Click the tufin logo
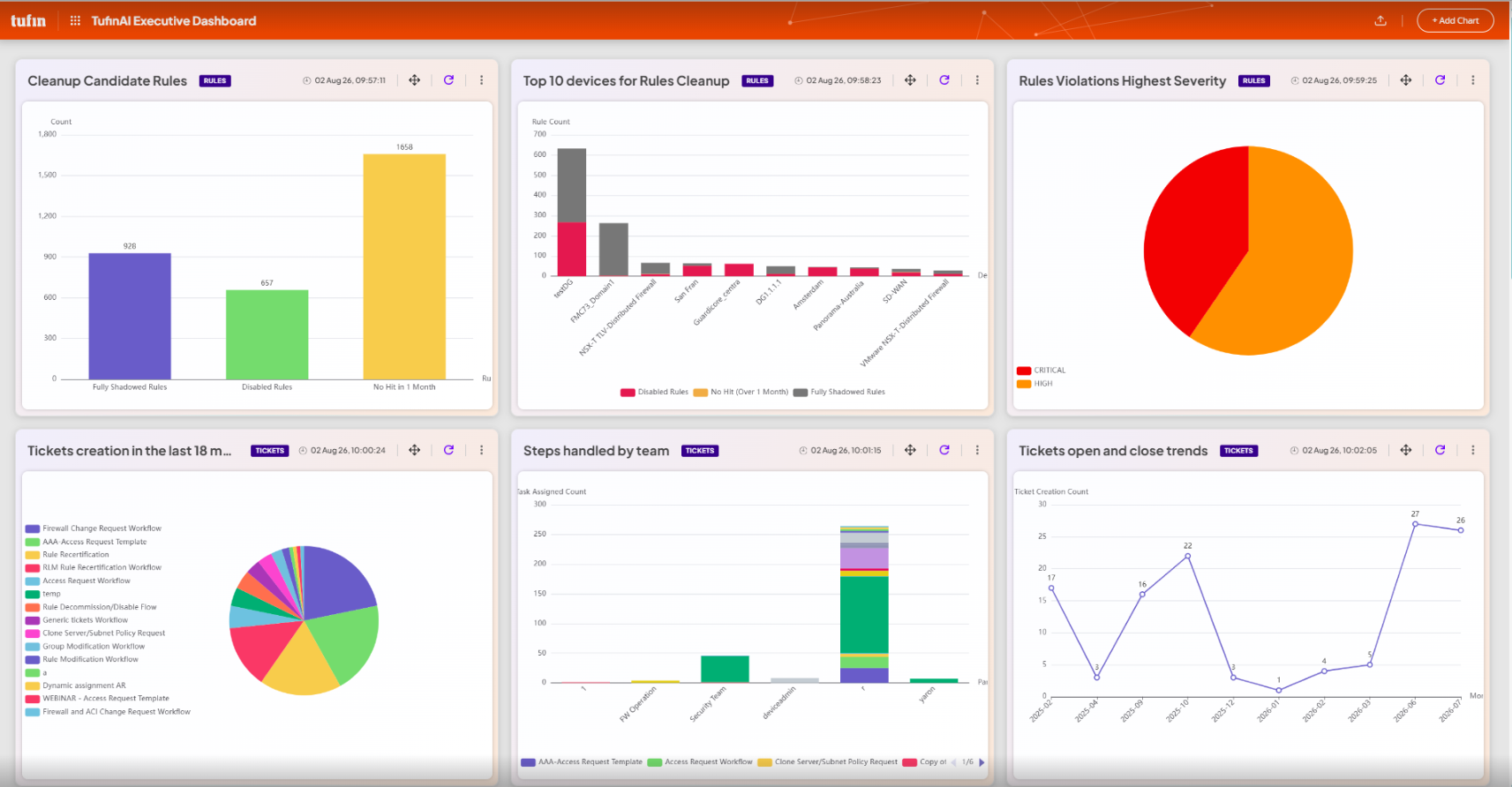 [x=28, y=20]
